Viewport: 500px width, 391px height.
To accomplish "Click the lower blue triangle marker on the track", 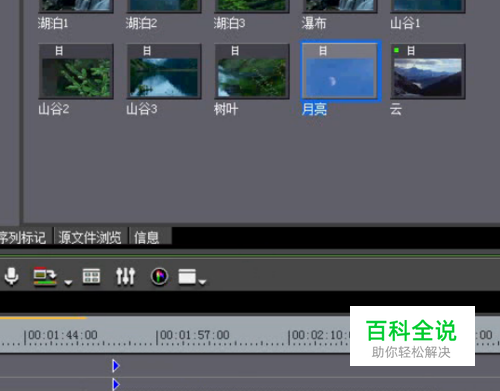I will pyautogui.click(x=116, y=384).
